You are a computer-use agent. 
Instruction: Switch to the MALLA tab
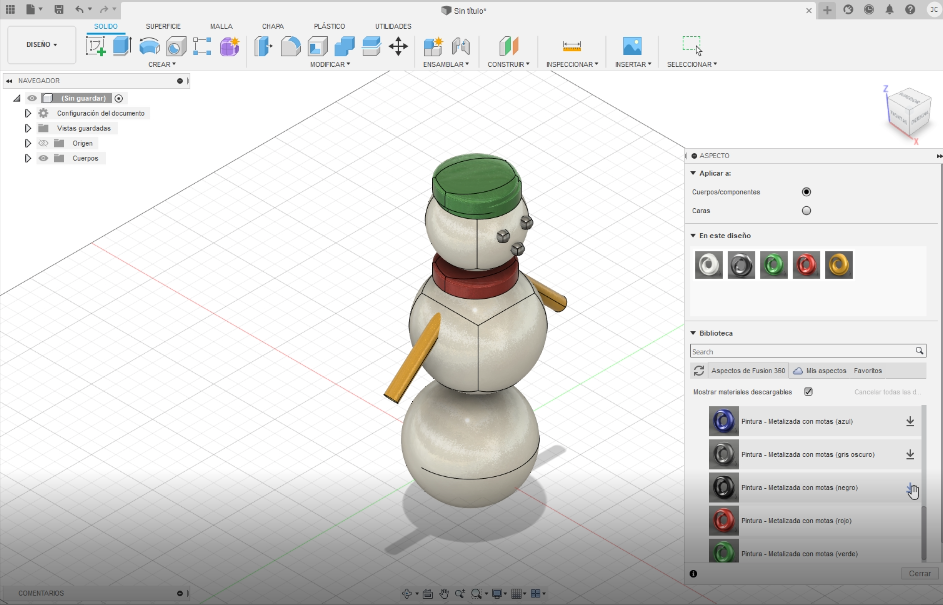click(221, 26)
